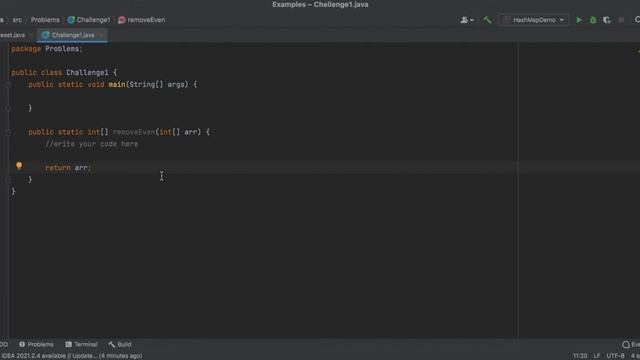Run with coverage shield icon
The height and width of the screenshot is (360, 640).
point(607,20)
